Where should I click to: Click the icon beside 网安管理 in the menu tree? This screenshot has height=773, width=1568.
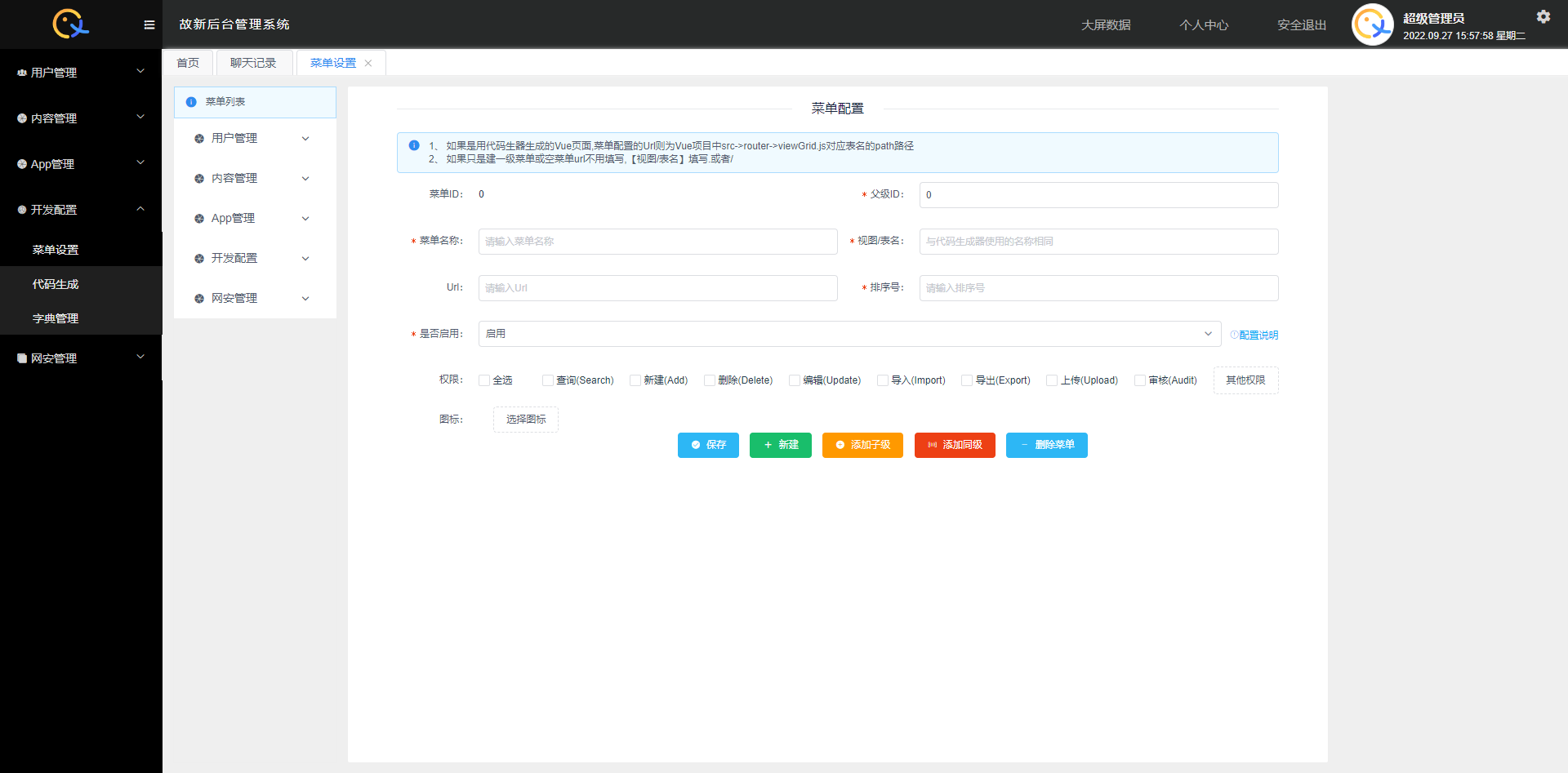199,299
